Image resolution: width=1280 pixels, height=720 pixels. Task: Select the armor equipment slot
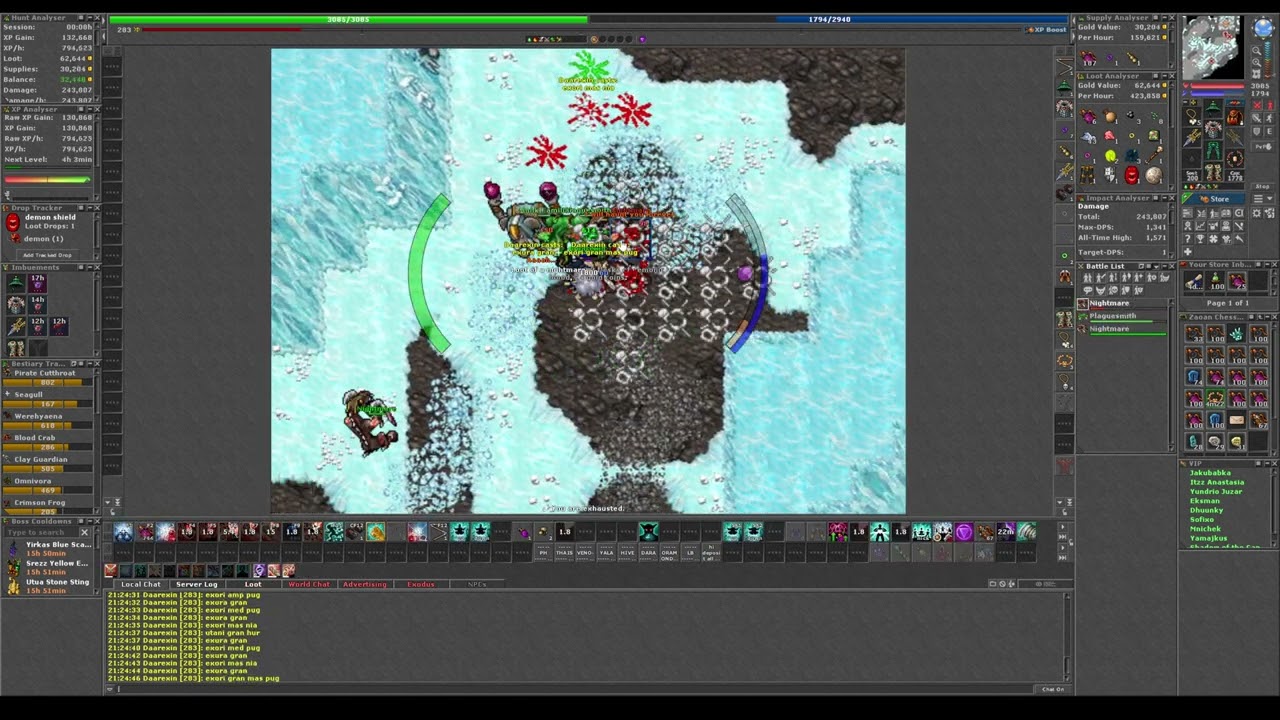click(1214, 129)
